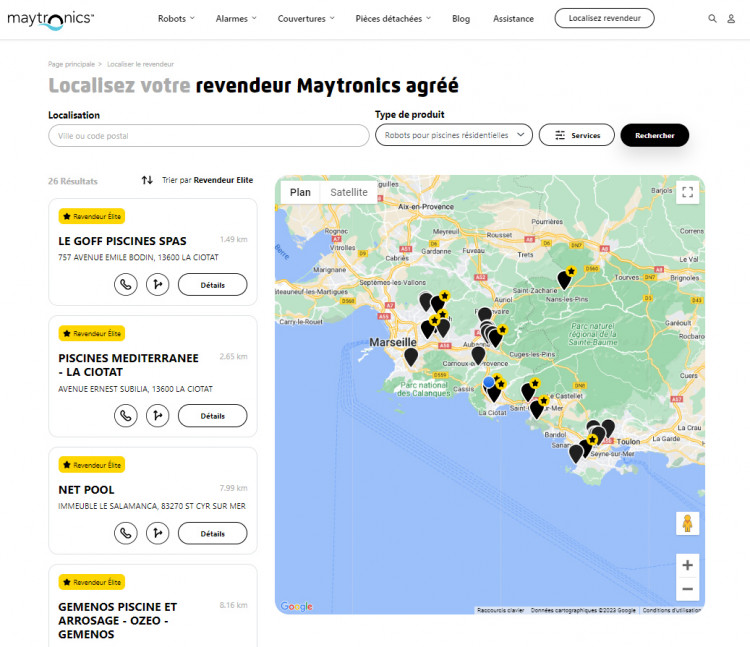Click the Maytronics logo
The image size is (750, 647).
tap(51, 20)
